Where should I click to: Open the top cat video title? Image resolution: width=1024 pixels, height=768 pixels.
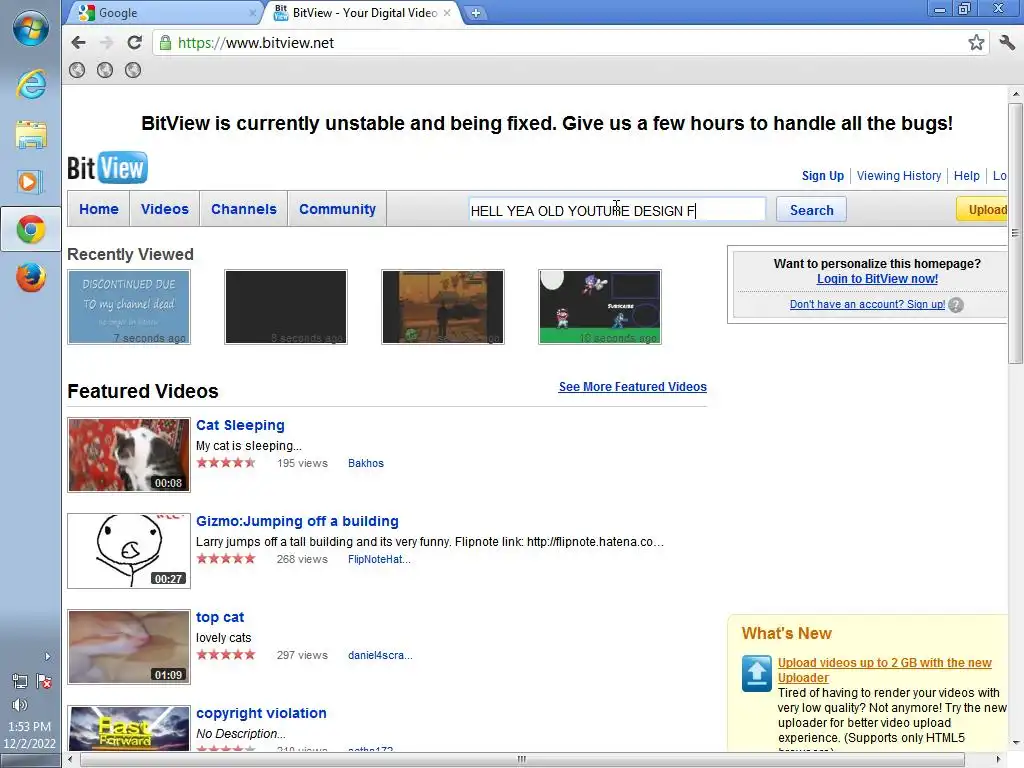[220, 617]
